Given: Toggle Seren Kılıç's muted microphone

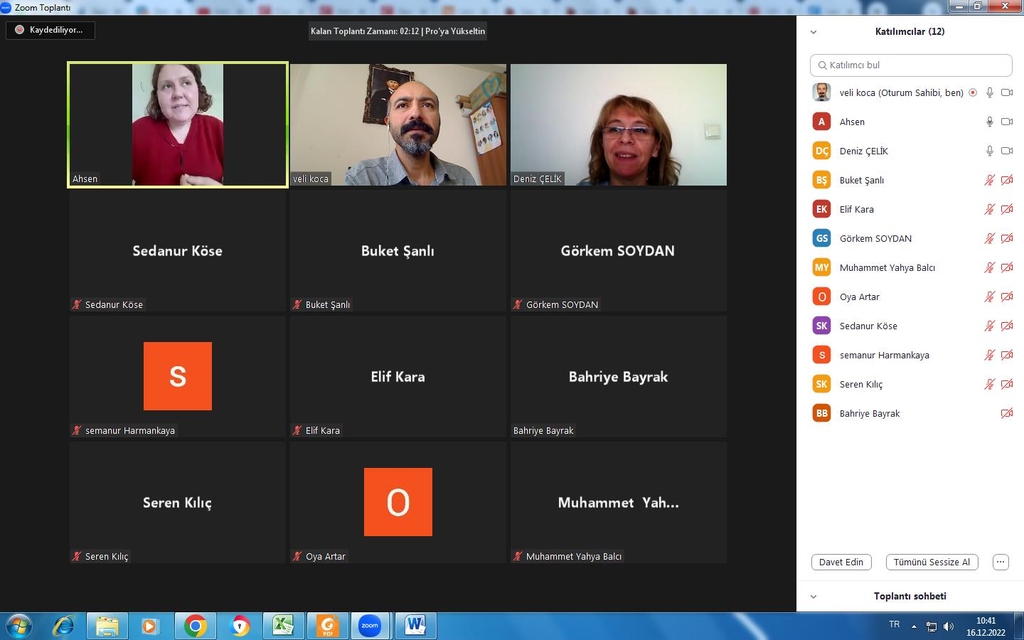Looking at the screenshot, I should 990,384.
